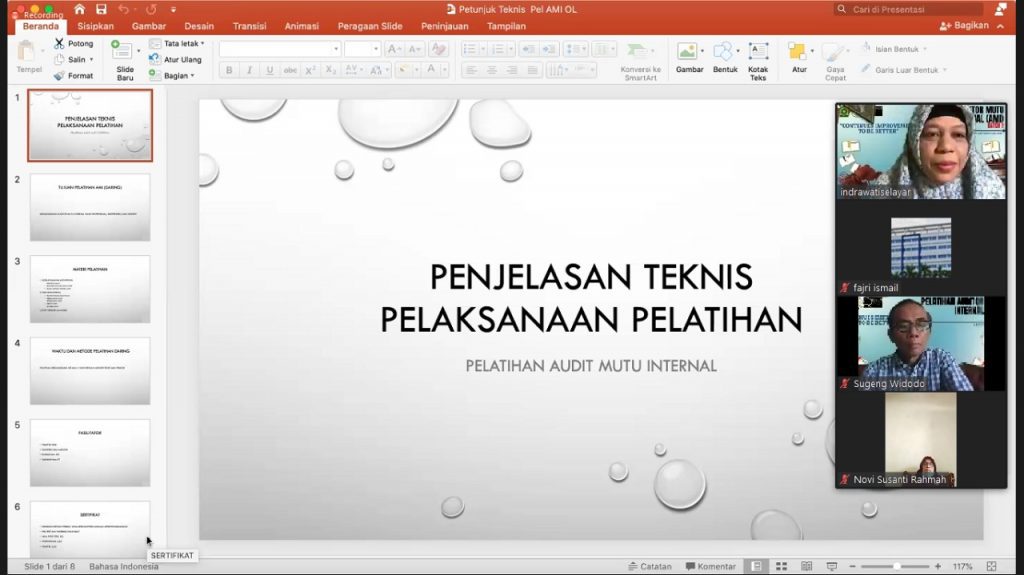The image size is (1024, 575).
Task: Switch to the Peragaan Slide tab
Action: pos(370,26)
